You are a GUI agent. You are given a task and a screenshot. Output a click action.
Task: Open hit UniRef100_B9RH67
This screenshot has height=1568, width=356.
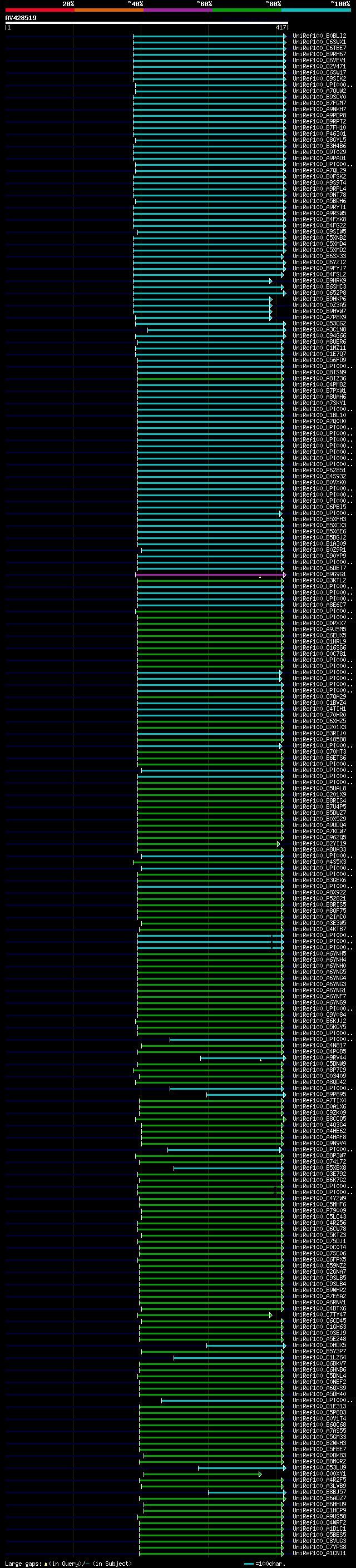tap(319, 54)
